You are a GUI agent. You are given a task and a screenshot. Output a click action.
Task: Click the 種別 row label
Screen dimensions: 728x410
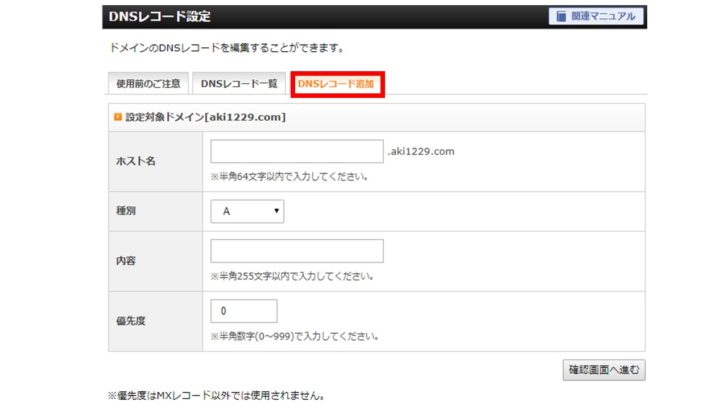[x=127, y=212]
